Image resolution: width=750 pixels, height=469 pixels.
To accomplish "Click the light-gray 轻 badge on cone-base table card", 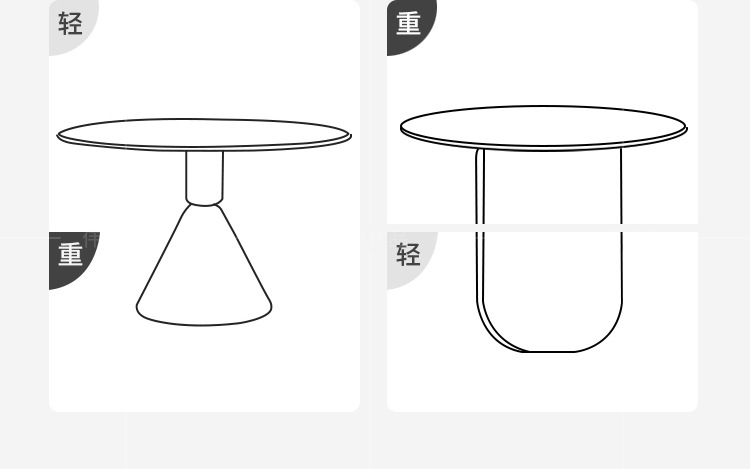I will (70, 24).
